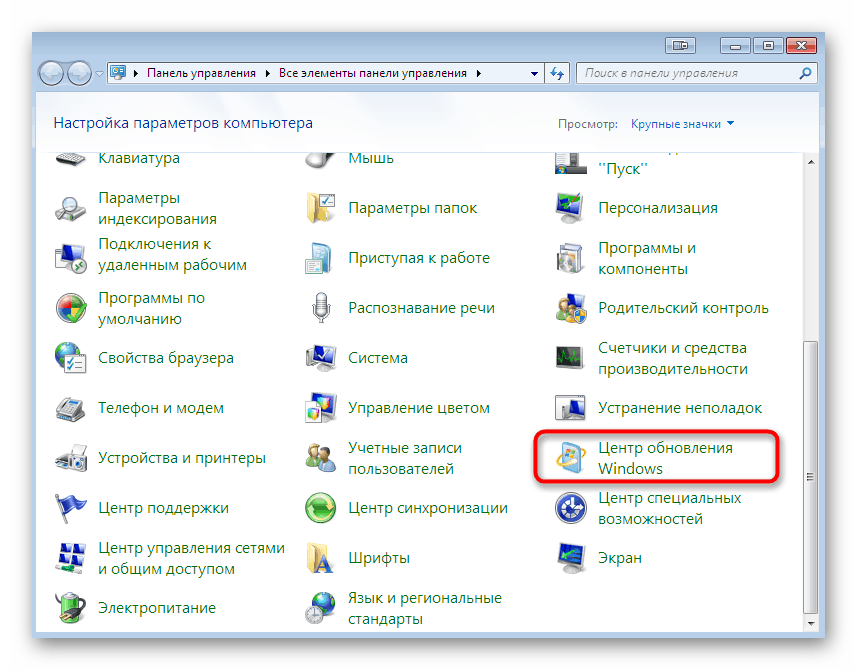
Task: Open the Getting Started icon (Приступая к работе)
Action: [321, 258]
